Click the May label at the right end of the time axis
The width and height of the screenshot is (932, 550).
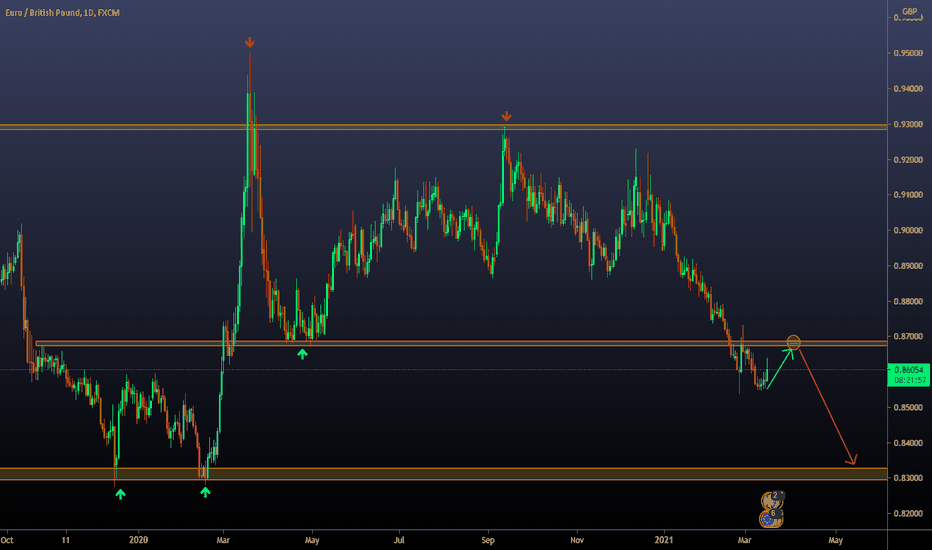click(835, 540)
